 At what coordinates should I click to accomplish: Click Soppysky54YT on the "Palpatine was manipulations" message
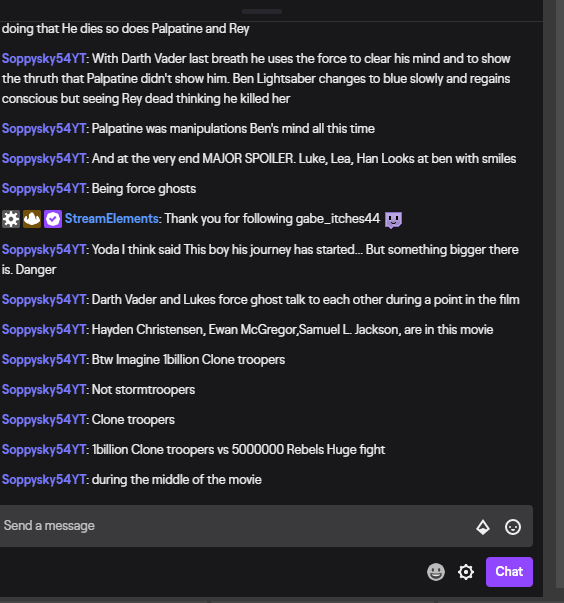[44, 128]
